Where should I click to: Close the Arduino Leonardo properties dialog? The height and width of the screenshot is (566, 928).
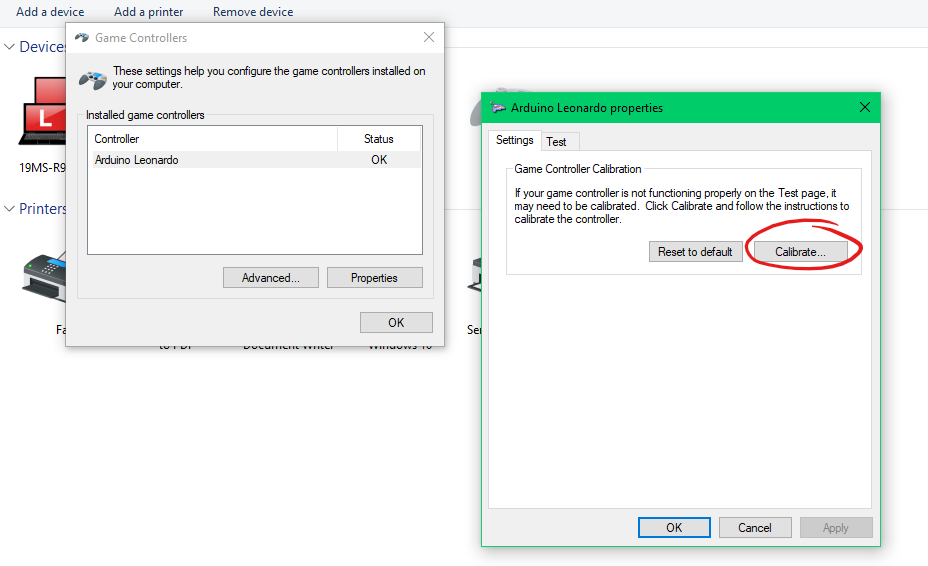coord(865,107)
